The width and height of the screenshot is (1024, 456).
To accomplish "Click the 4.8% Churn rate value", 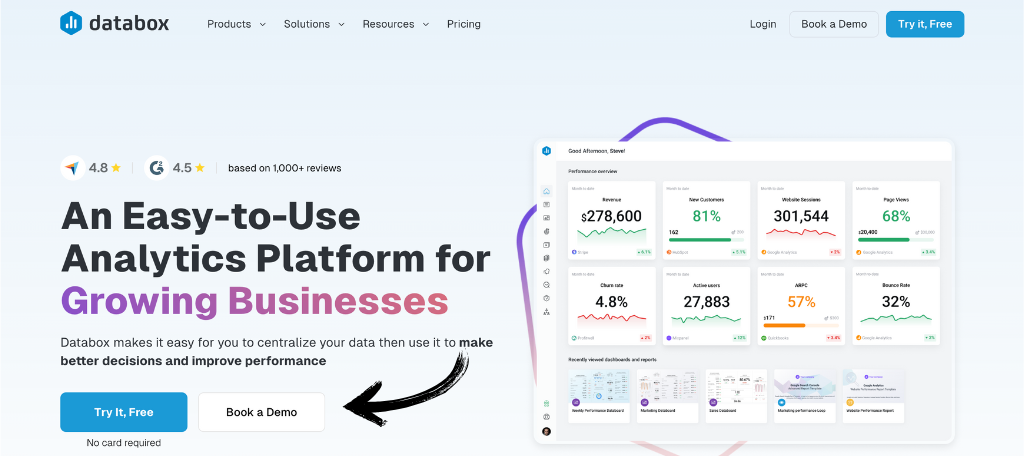I will pyautogui.click(x=611, y=302).
